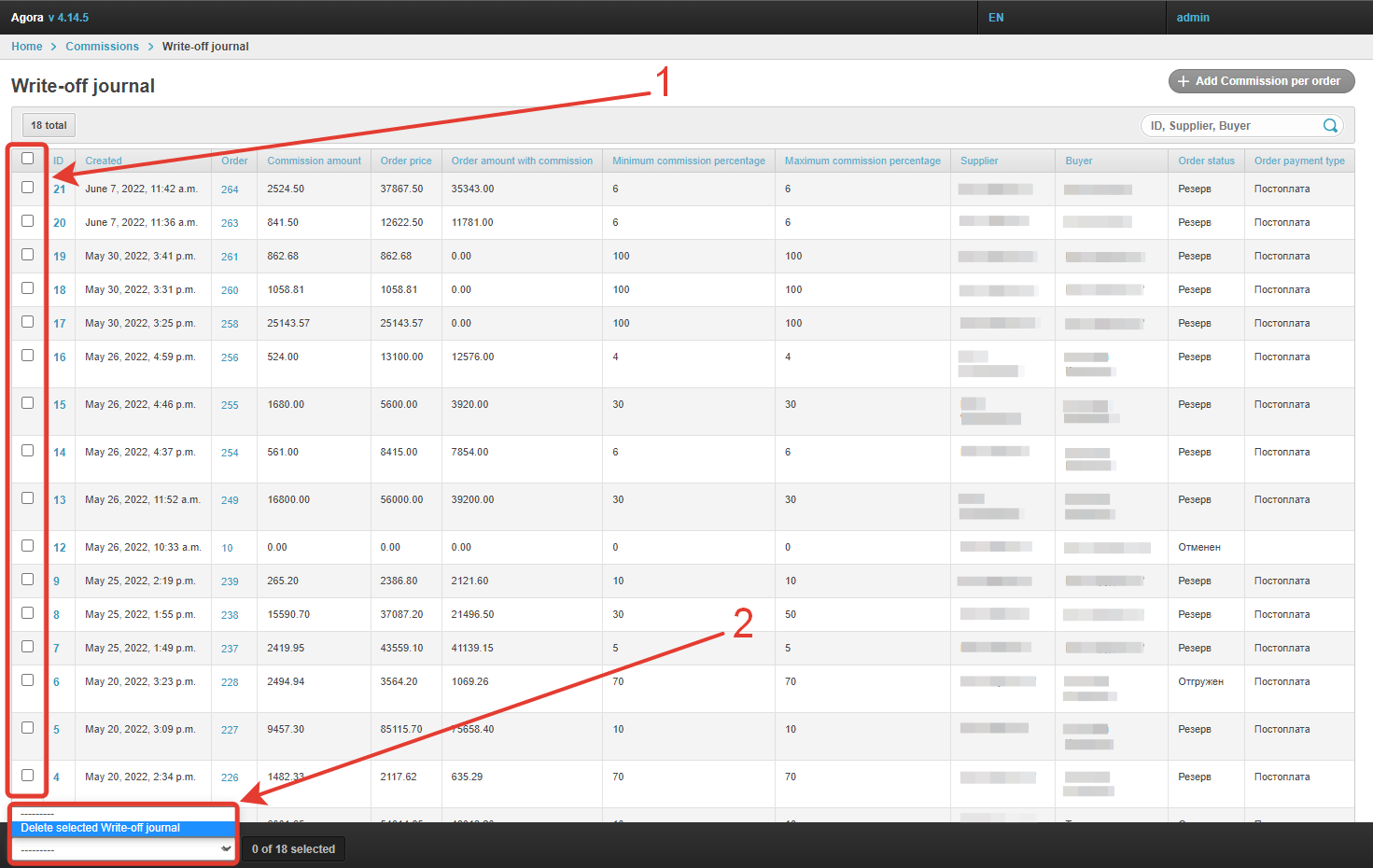Select the checkbox for row ID 17
This screenshot has width=1373, height=868.
pos(27,322)
